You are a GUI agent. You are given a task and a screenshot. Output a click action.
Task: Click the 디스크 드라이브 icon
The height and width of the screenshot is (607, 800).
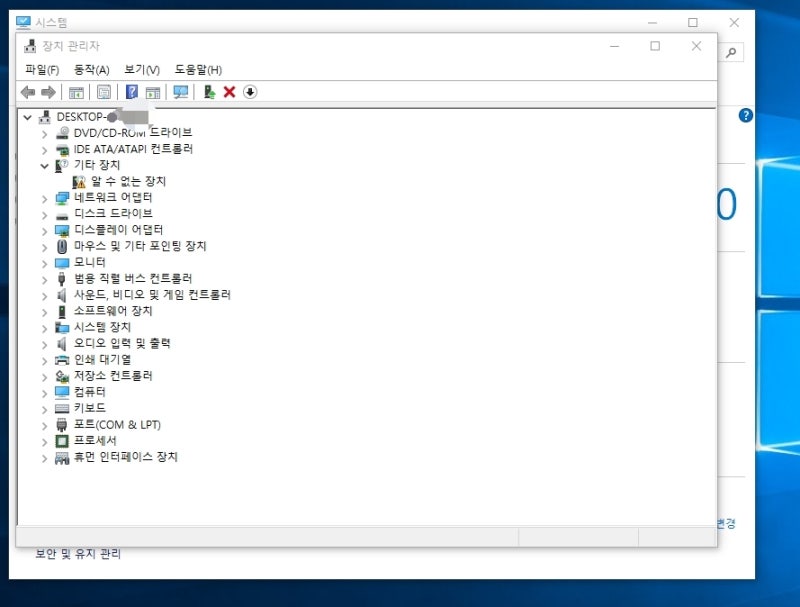(62, 215)
